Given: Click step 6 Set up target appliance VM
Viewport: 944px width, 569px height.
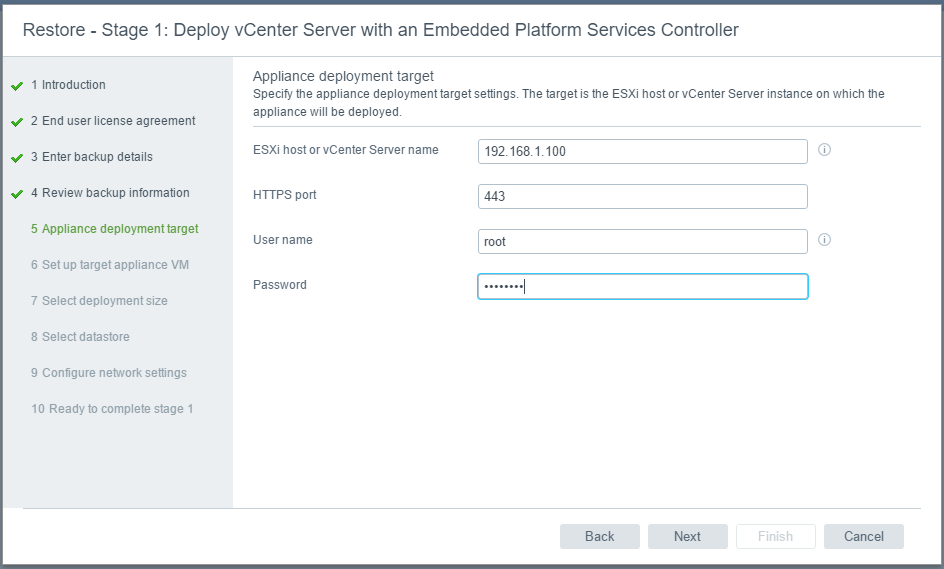Looking at the screenshot, I should (x=110, y=265).
